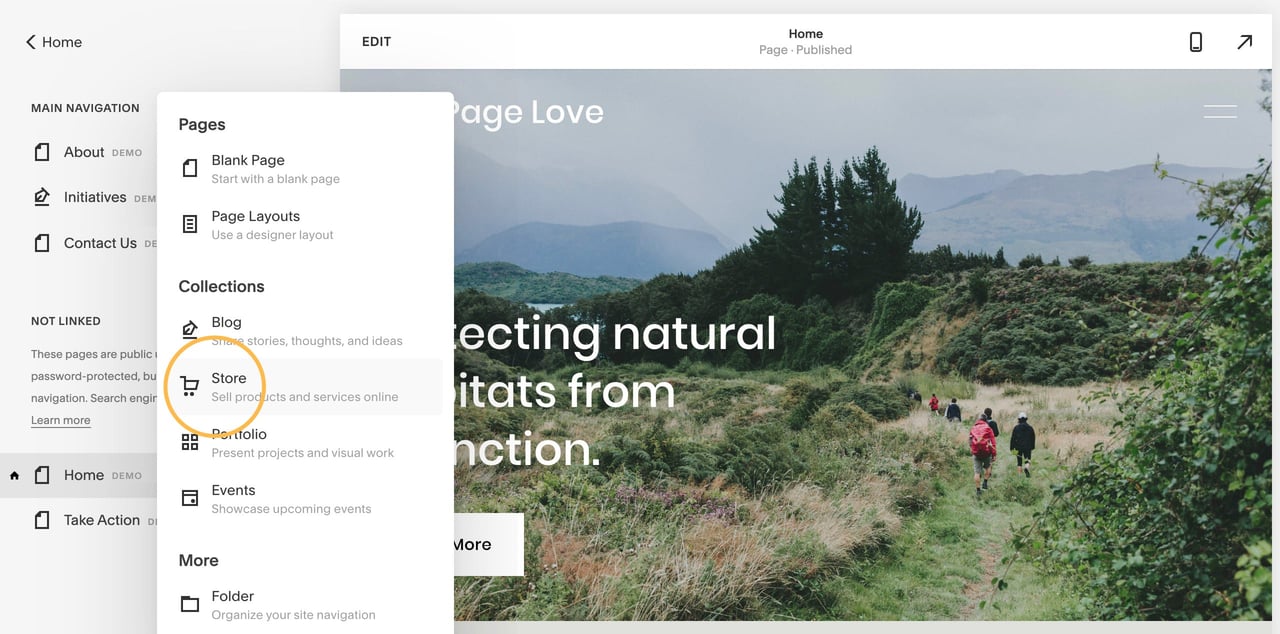The width and height of the screenshot is (1280, 634).
Task: Select Contact Us in Main Navigation
Action: pos(100,243)
